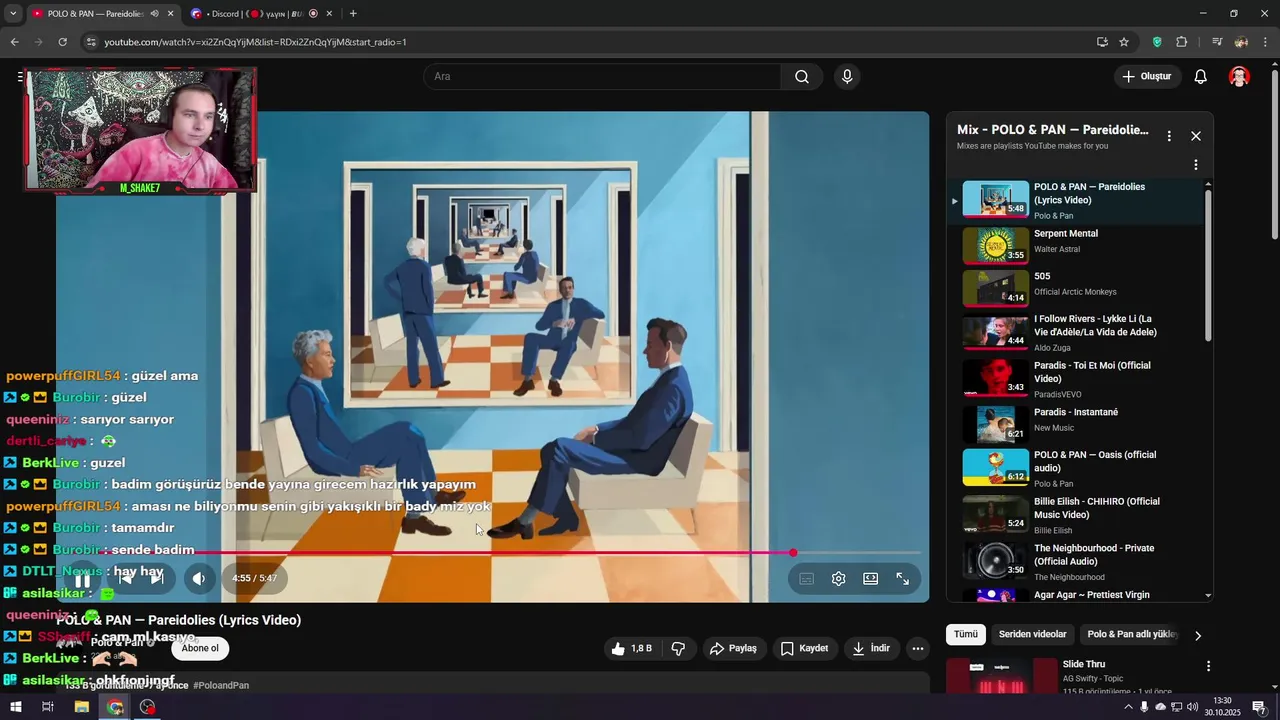
Task: Play Serpent Mental from the mix
Action: (1075, 245)
